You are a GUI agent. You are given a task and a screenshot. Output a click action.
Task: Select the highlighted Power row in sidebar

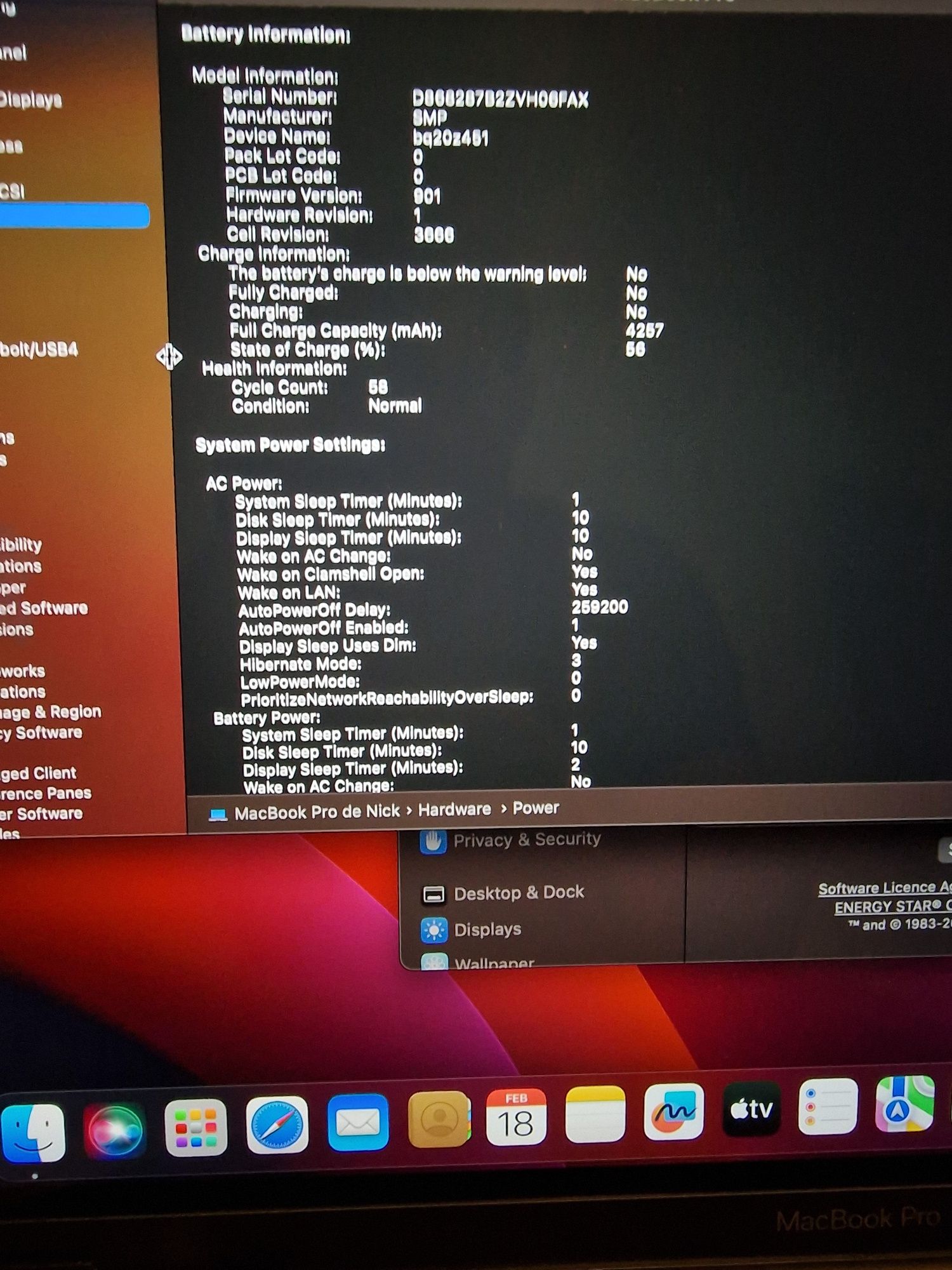75,215
